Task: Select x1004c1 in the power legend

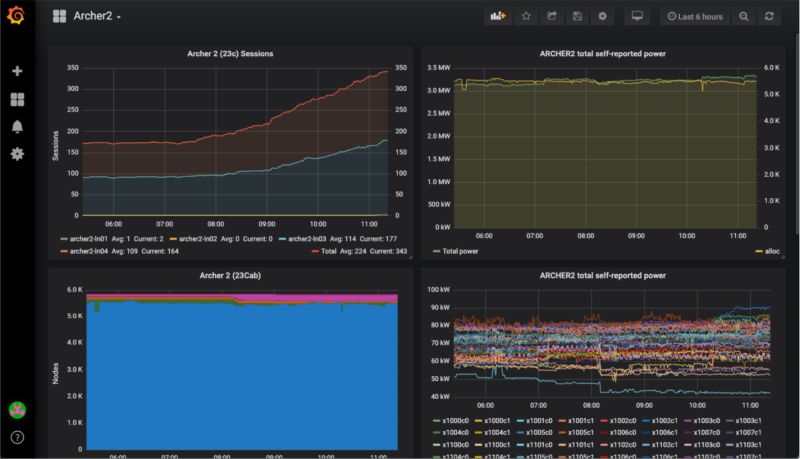Action: (x=497, y=432)
